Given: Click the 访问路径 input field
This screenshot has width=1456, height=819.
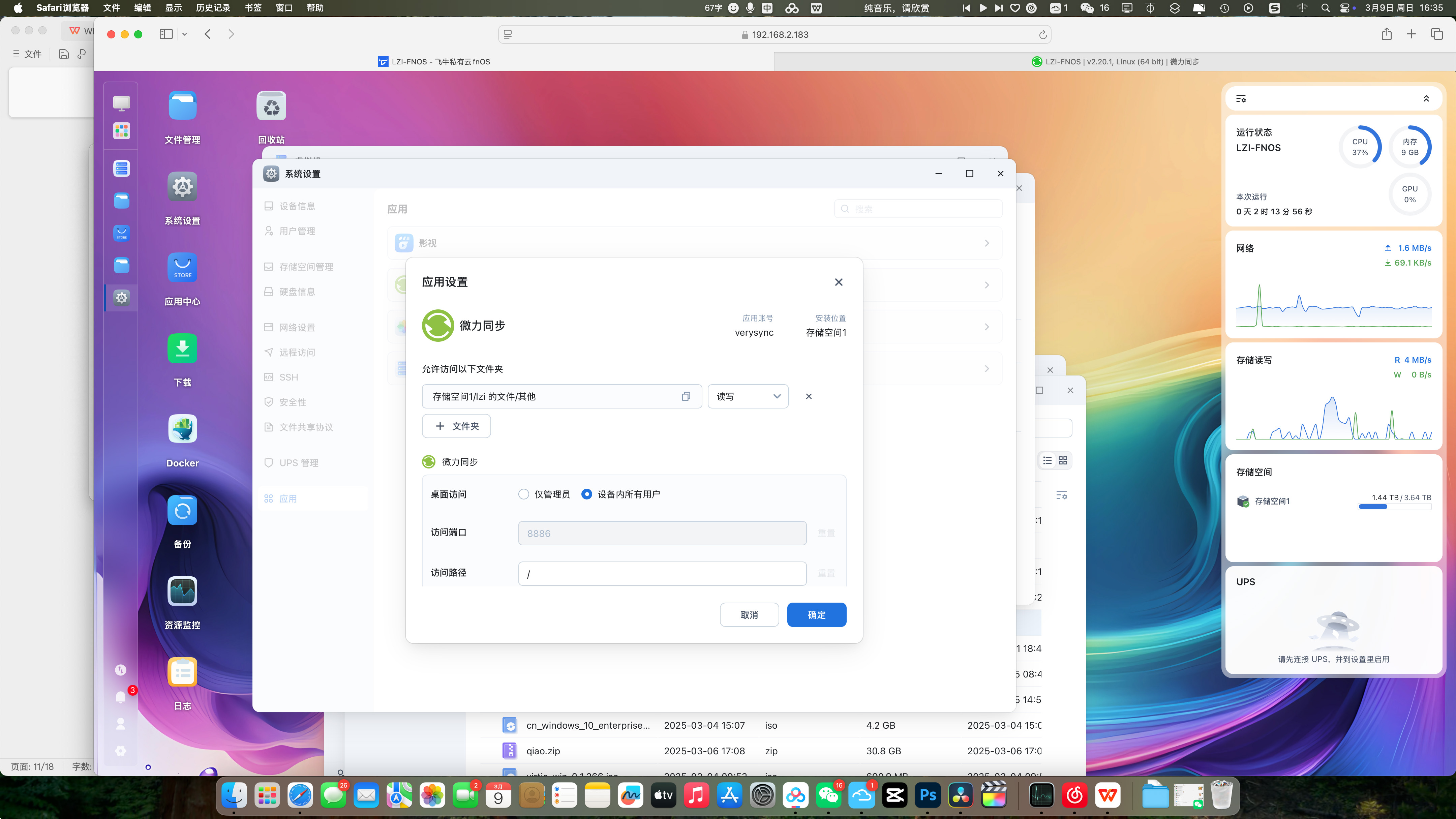Looking at the screenshot, I should point(662,574).
